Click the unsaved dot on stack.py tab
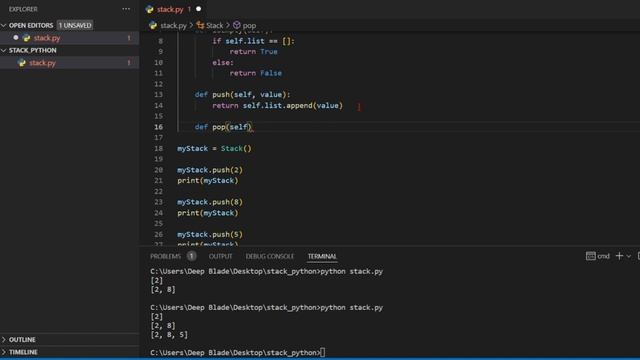 pos(198,9)
